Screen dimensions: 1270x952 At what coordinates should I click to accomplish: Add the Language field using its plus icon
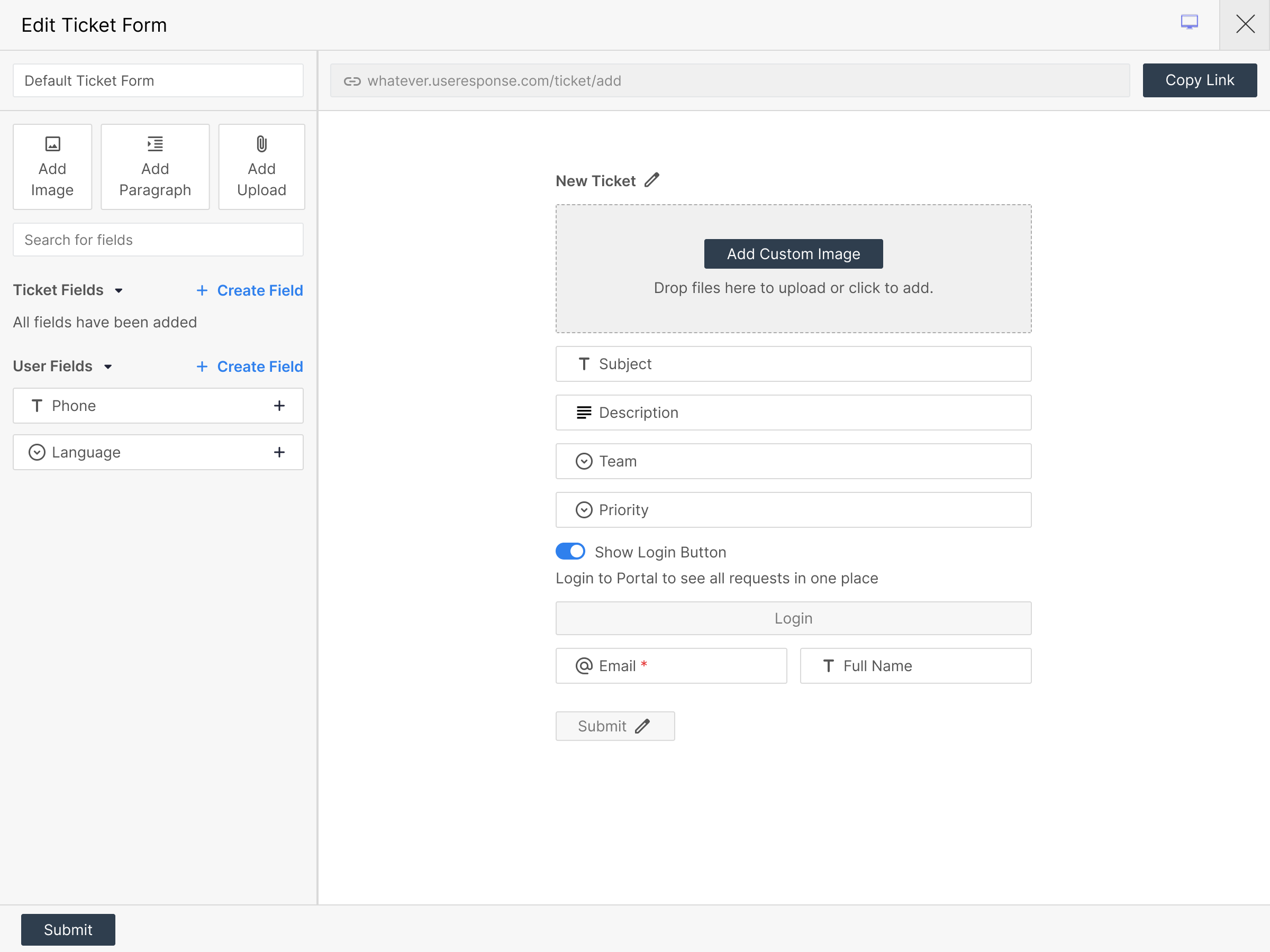279,452
